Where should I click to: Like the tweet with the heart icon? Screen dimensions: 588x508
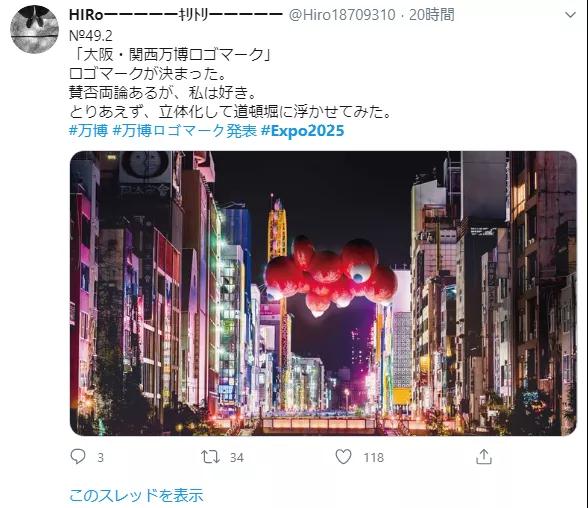click(343, 457)
